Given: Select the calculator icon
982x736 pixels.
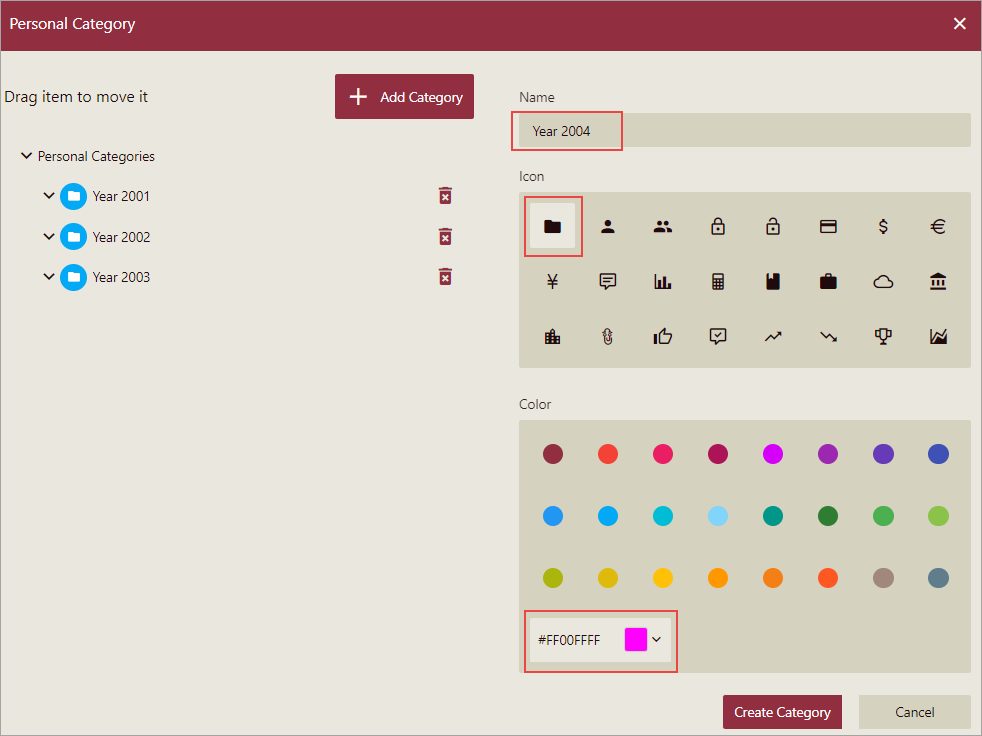Looking at the screenshot, I should (x=718, y=281).
